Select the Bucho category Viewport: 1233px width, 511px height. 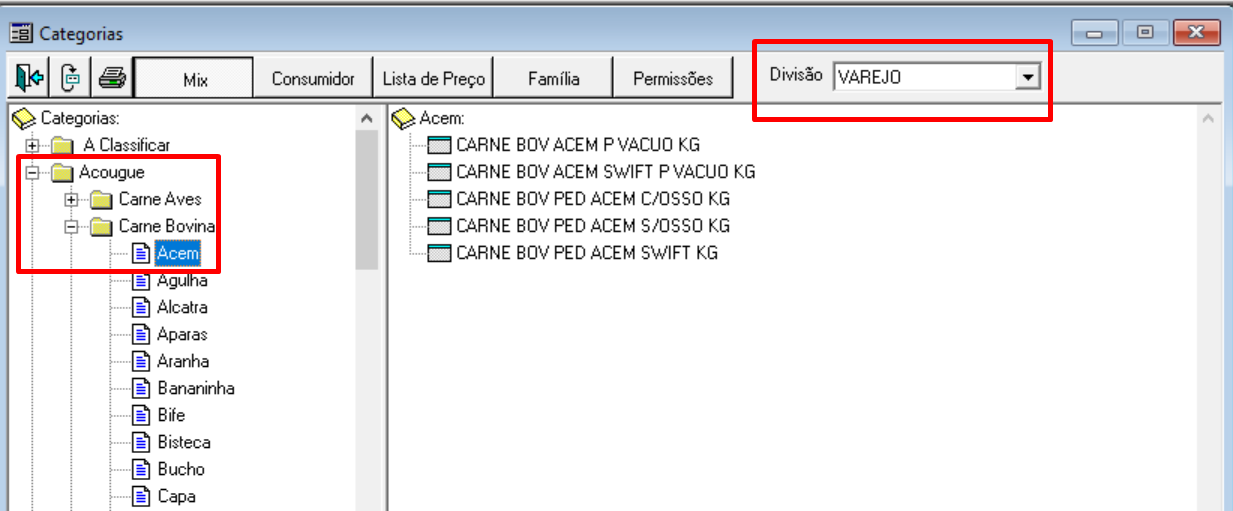[x=181, y=469]
